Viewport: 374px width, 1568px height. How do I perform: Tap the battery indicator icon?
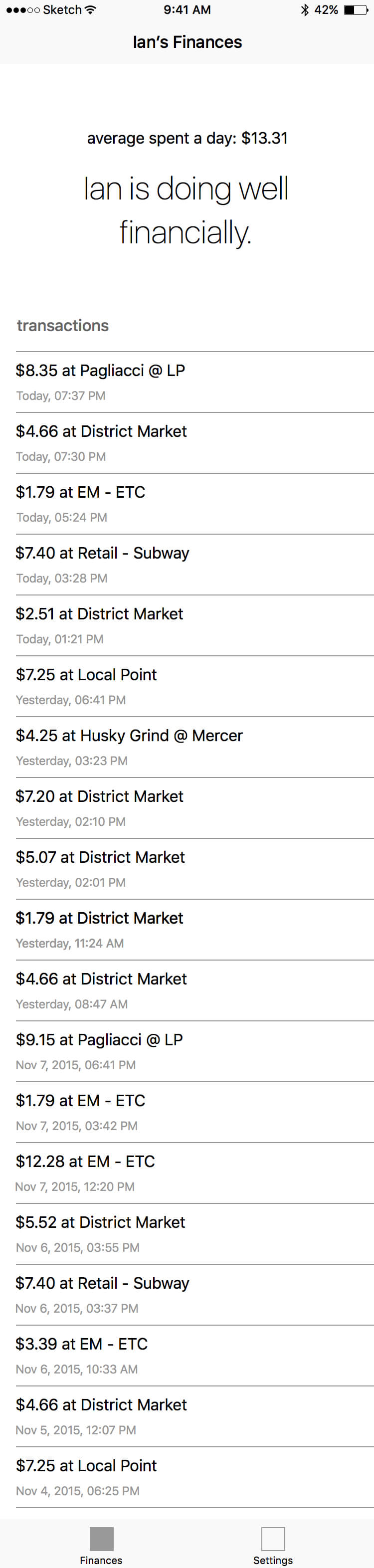[357, 10]
